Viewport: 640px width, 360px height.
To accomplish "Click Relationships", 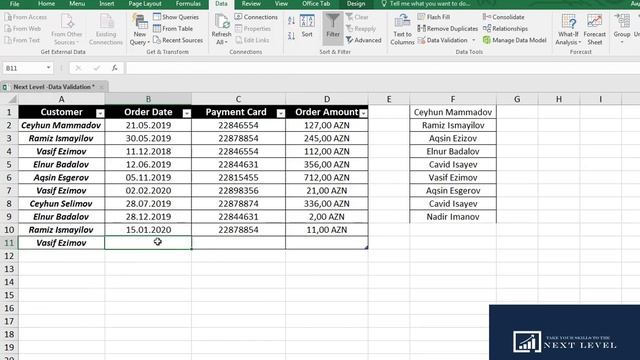I will pos(505,29).
